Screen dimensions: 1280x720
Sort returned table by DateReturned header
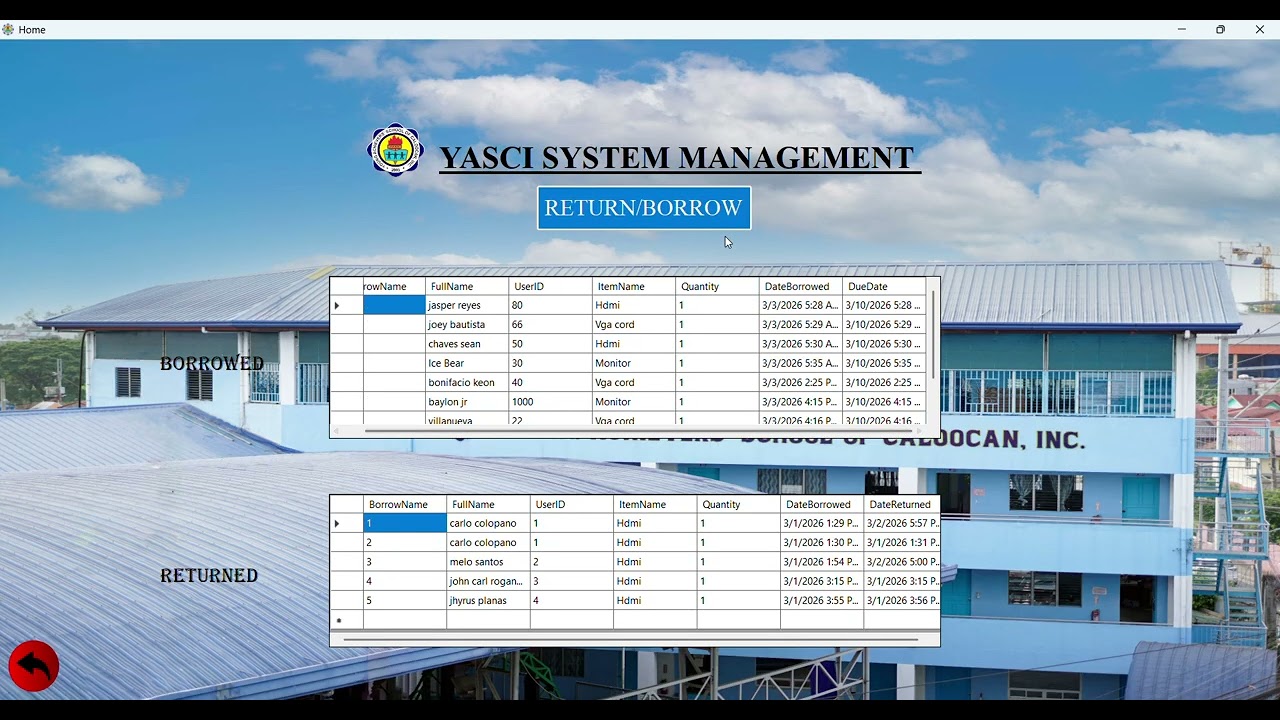click(x=901, y=504)
